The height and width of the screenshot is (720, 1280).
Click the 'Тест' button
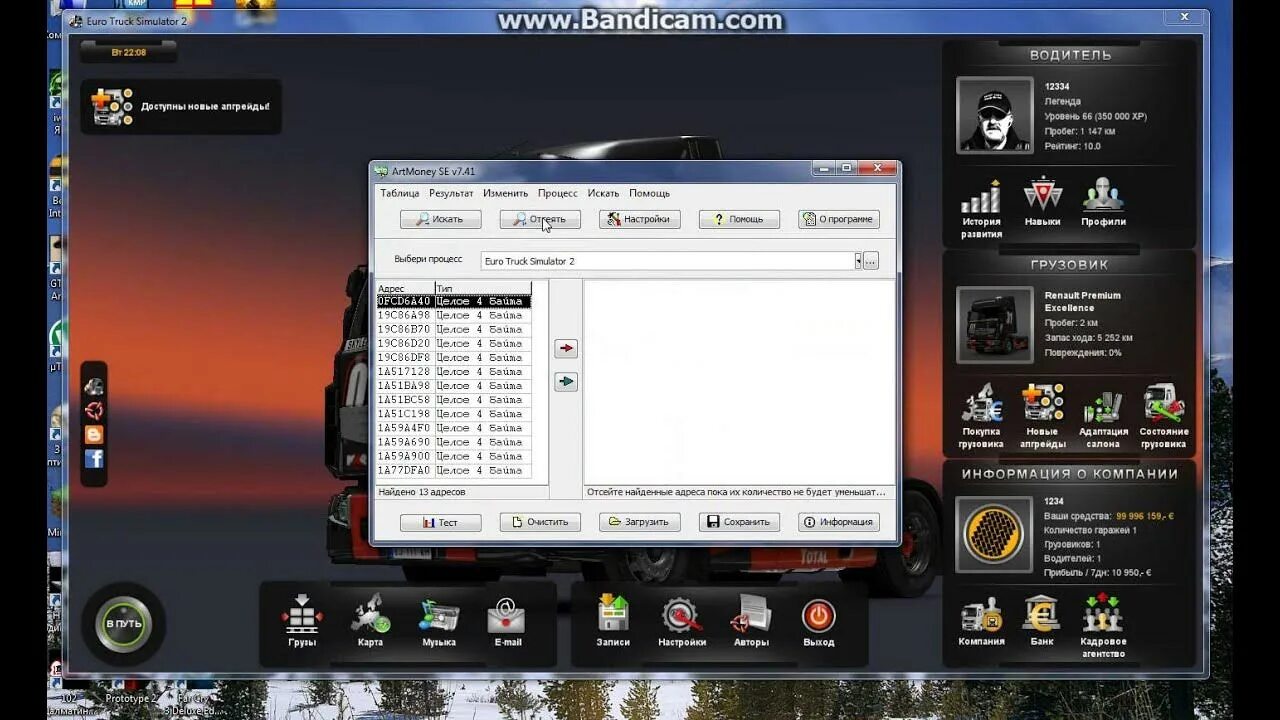pyautogui.click(x=441, y=522)
